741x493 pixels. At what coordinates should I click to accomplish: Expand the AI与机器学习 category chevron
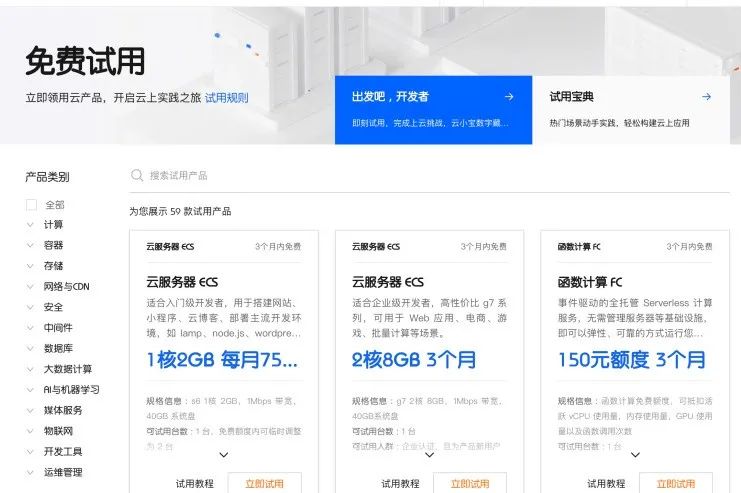click(x=30, y=389)
